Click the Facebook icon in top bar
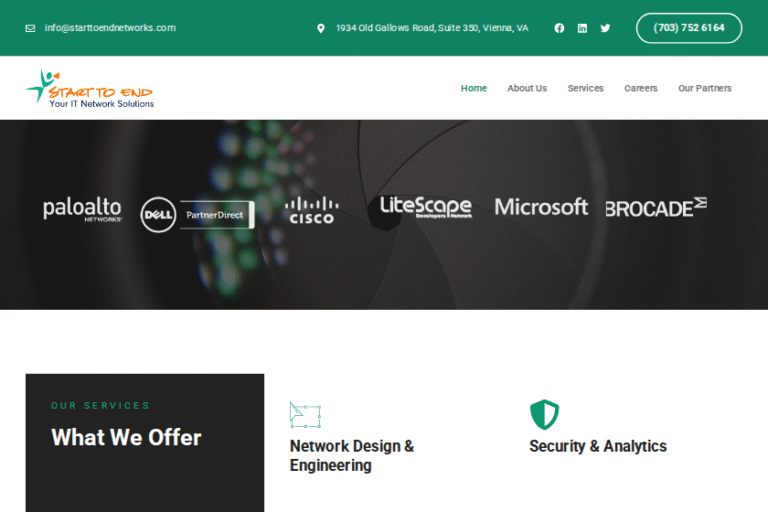This screenshot has height=512, width=768. pos(559,28)
